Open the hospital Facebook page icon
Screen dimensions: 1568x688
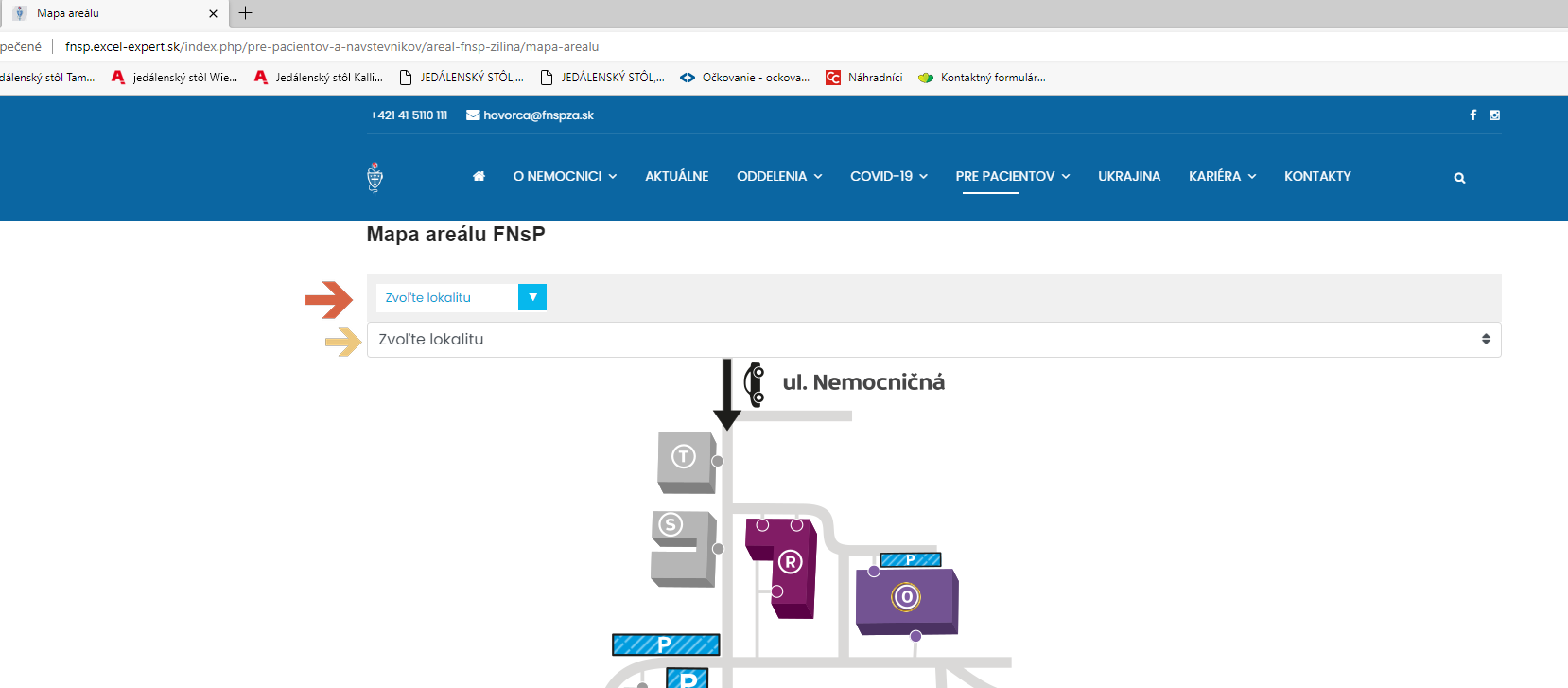pyautogui.click(x=1472, y=115)
